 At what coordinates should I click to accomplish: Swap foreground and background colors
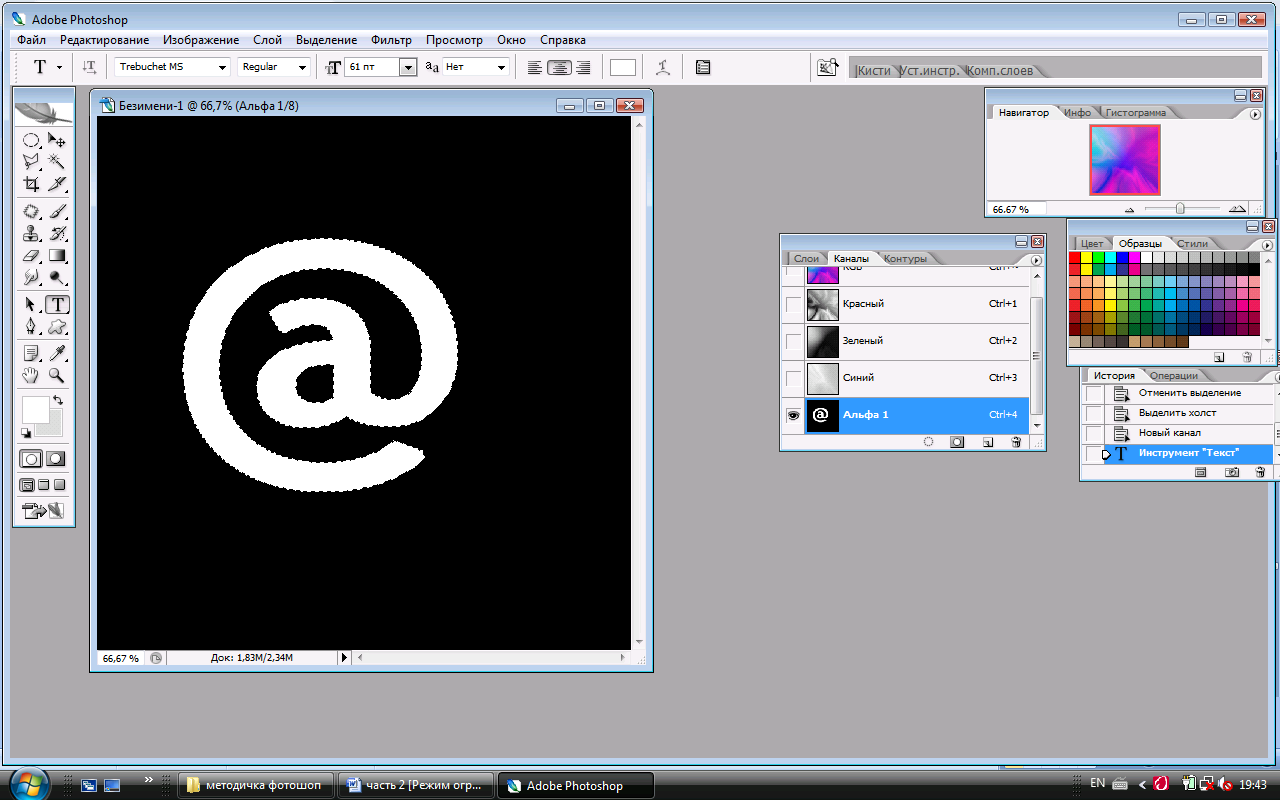58,401
